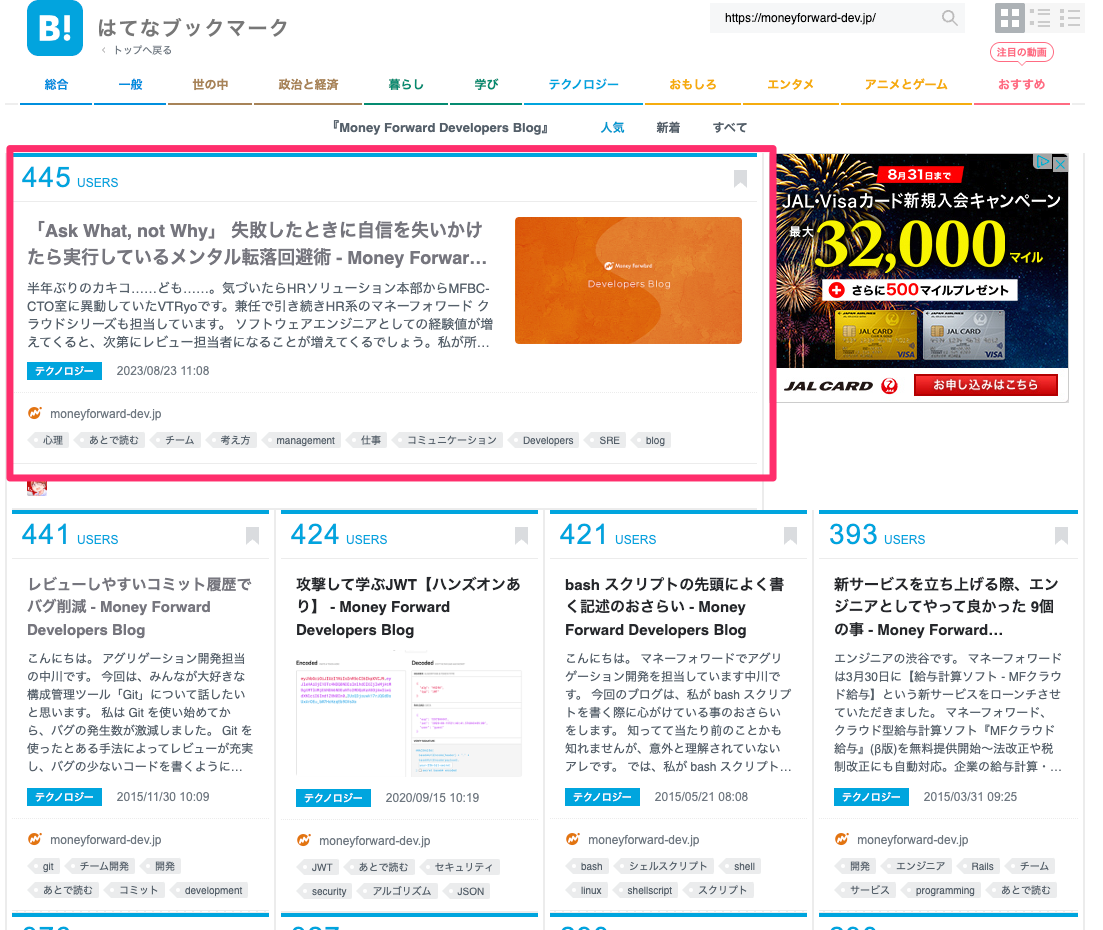1103x930 pixels.
Task: Click テクノロジー label on 2015/11/30 article
Action: click(64, 796)
